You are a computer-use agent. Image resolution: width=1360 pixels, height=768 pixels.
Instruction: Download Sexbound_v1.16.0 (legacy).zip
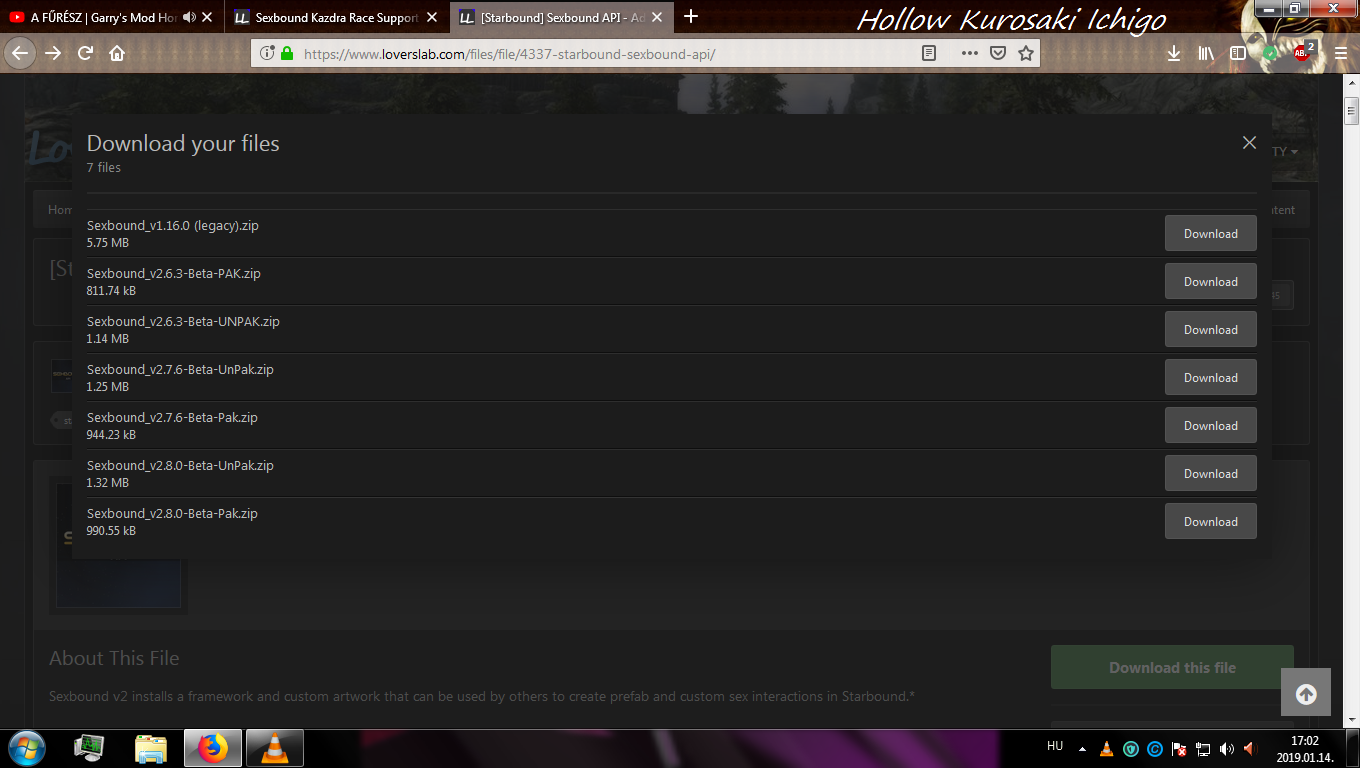coord(1210,233)
